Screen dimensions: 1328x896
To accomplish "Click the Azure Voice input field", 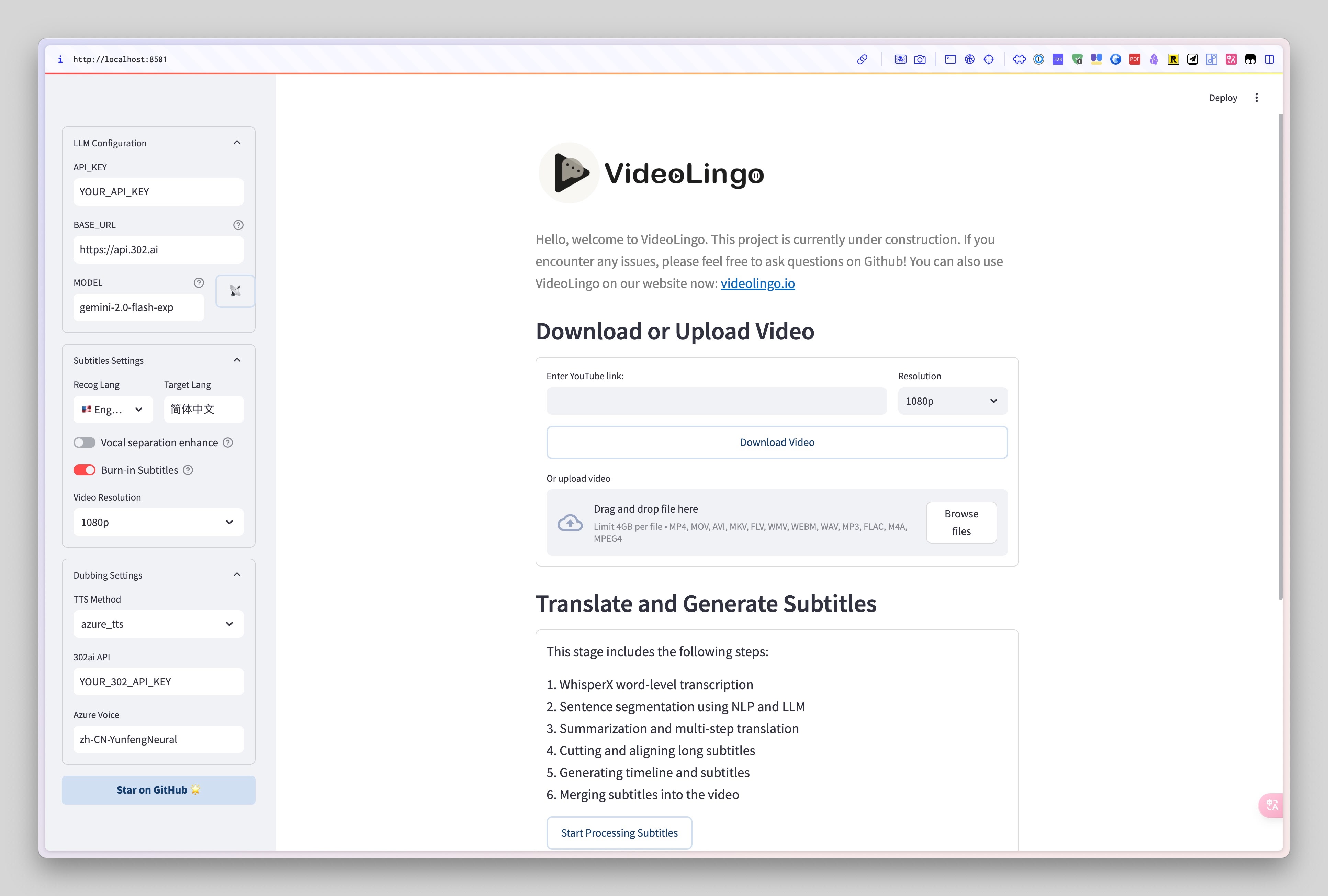I will coord(158,739).
